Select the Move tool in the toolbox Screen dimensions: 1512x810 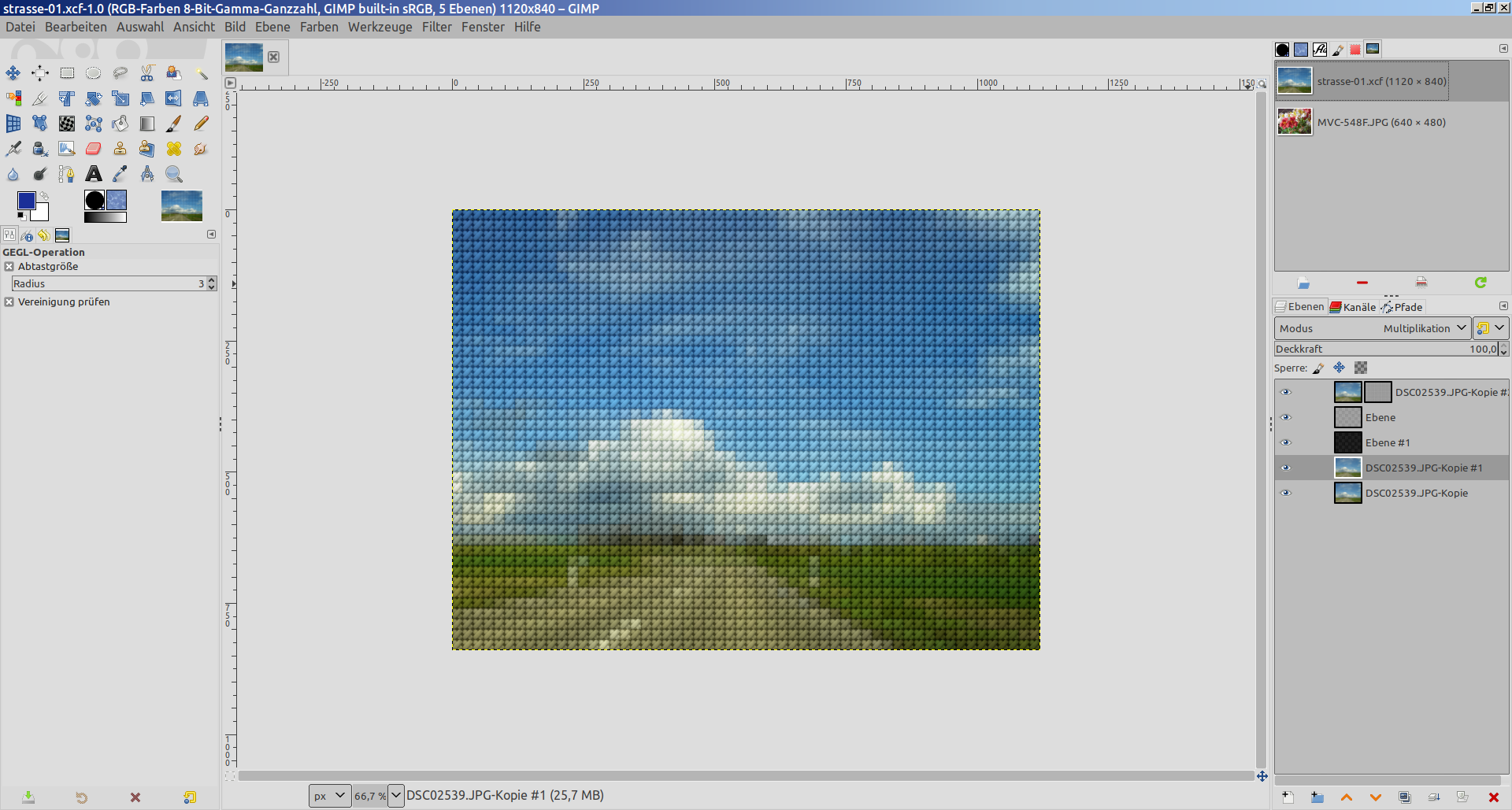coord(13,73)
